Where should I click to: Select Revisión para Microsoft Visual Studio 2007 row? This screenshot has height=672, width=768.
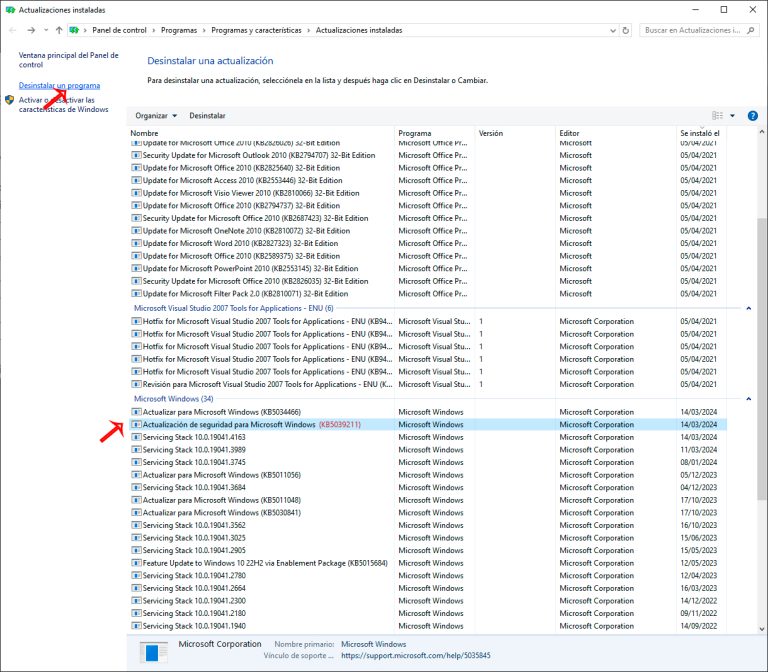[428, 384]
